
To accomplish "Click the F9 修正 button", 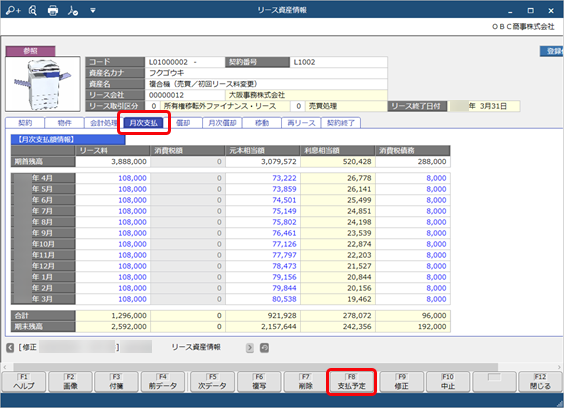I will pos(402,382).
